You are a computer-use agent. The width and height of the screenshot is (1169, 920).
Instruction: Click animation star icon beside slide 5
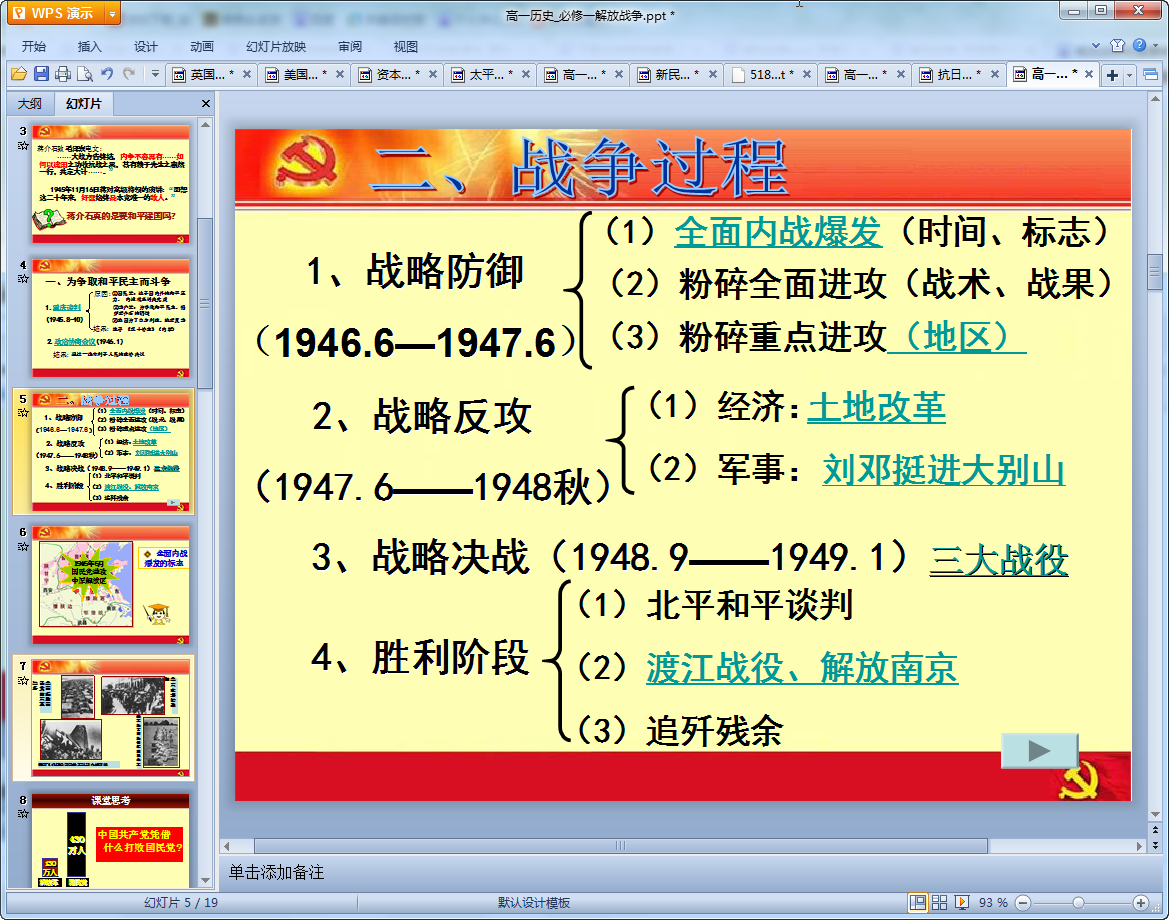[x=23, y=412]
